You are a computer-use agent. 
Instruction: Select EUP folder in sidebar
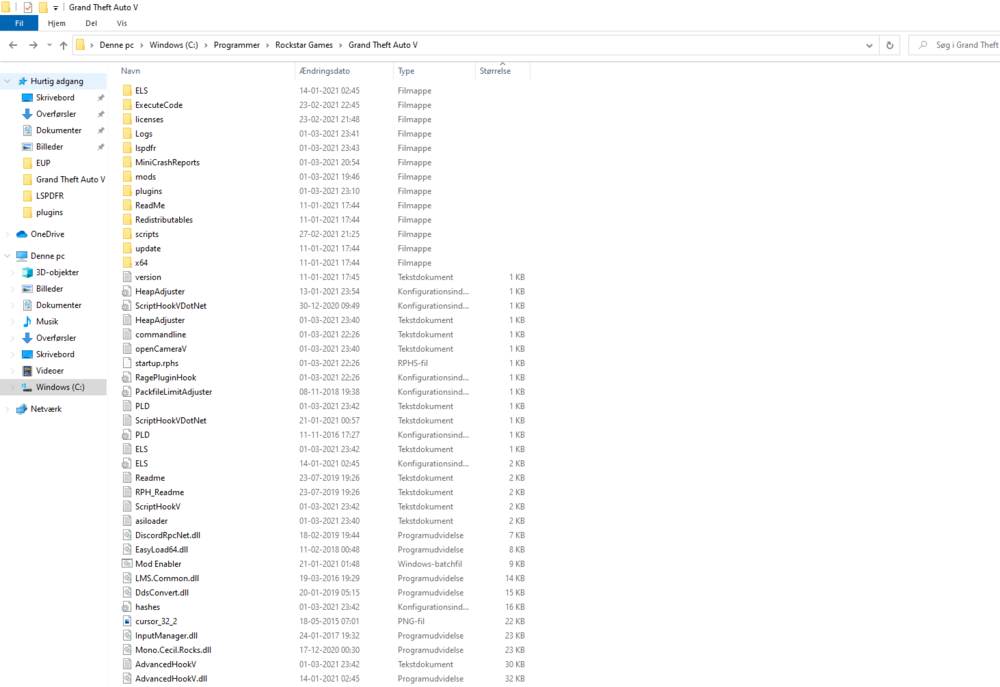[43, 163]
